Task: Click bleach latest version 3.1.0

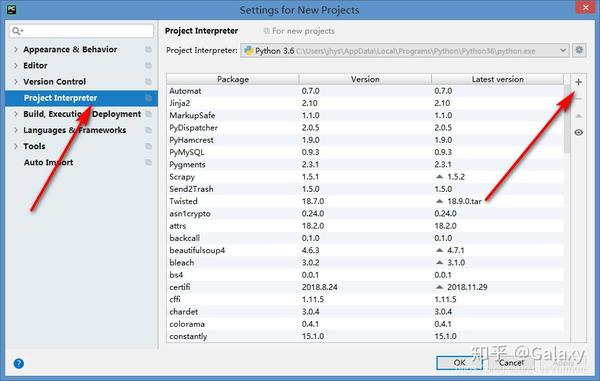Action: (456, 262)
